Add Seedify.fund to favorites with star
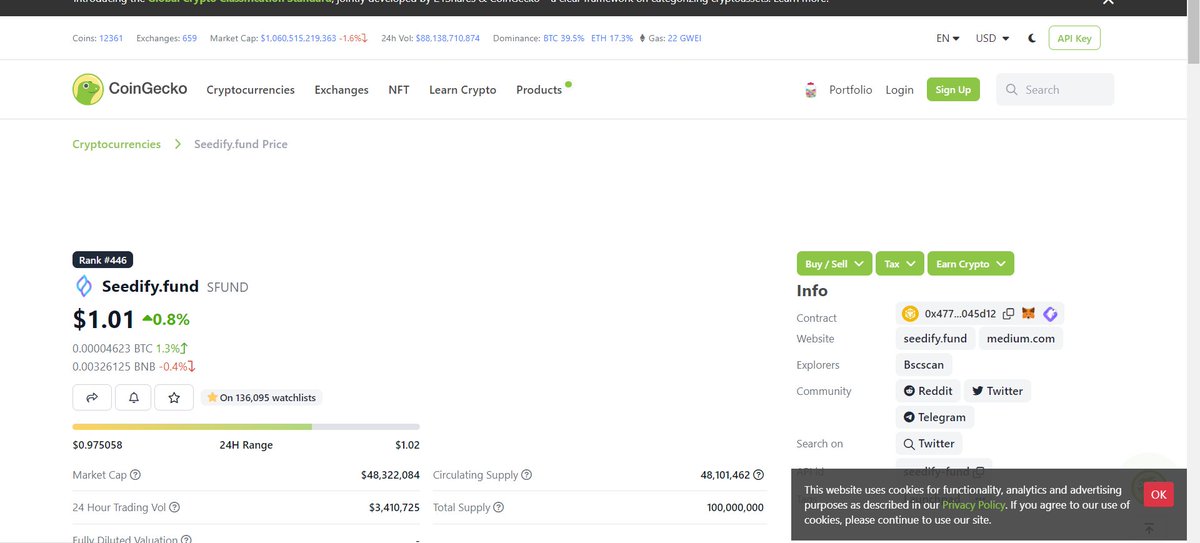 click(x=174, y=397)
